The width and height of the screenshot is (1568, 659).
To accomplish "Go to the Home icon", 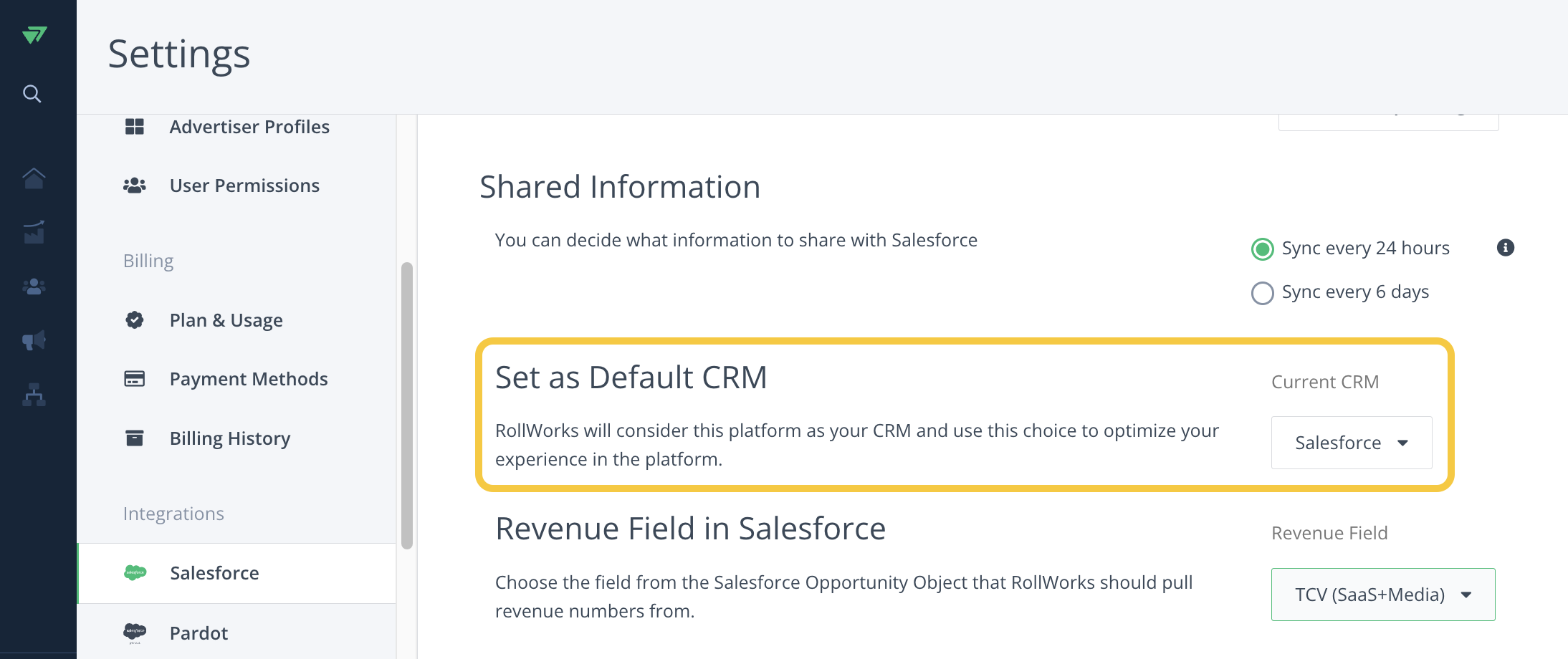I will [x=34, y=178].
